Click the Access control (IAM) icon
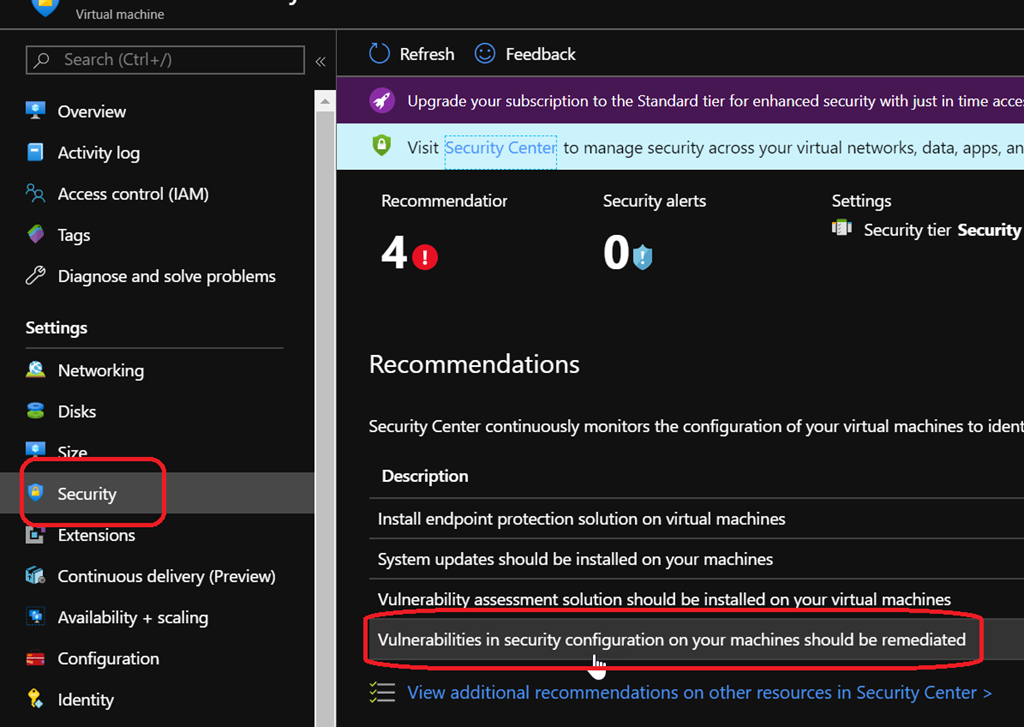This screenshot has height=727, width=1024. 36,194
